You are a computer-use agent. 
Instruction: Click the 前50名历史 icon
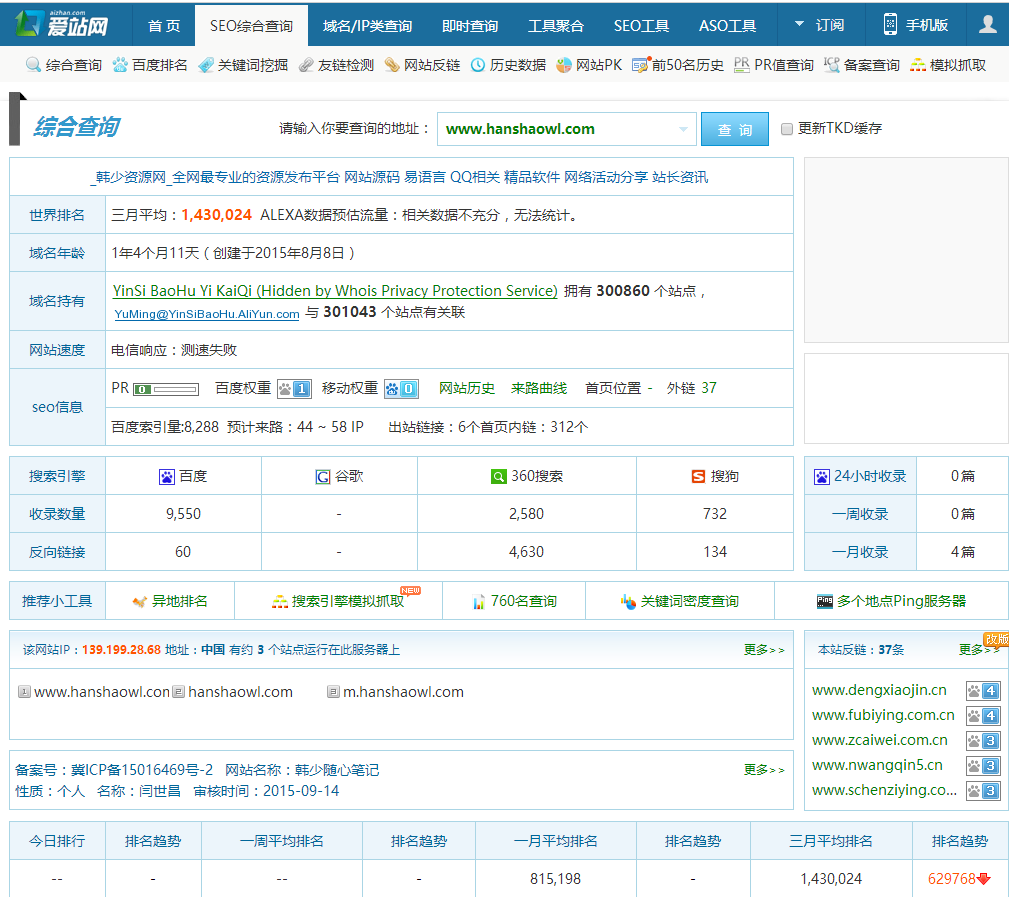pos(640,65)
